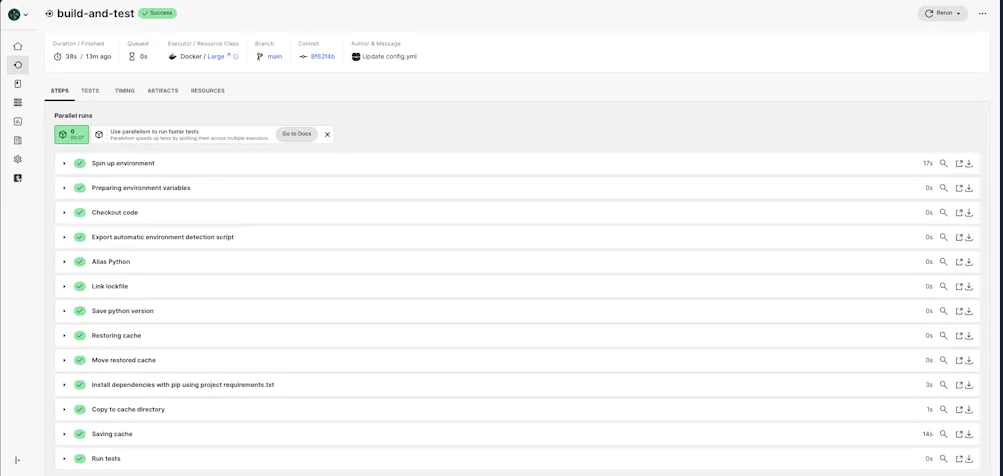
Task: Open Alias Python output in new tab
Action: (x=959, y=262)
